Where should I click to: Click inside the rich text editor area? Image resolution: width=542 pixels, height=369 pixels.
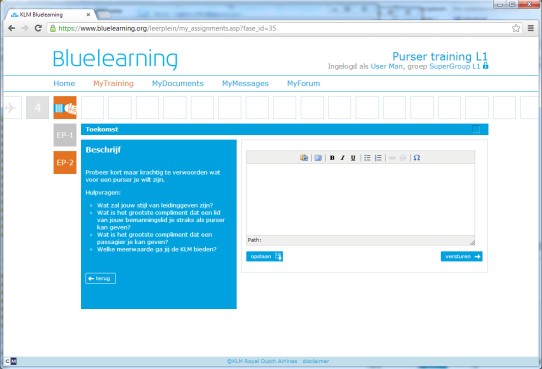point(361,199)
